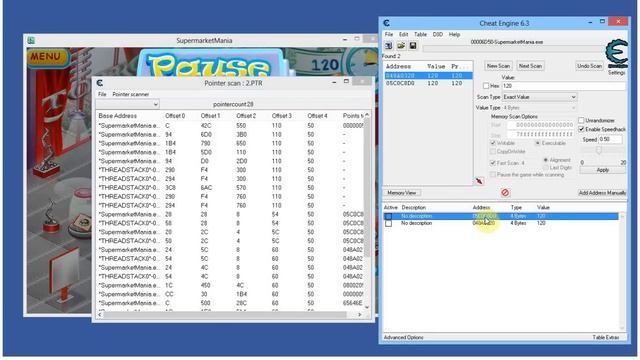
Task: Activate the first address list entry checkbox
Action: 388,216
